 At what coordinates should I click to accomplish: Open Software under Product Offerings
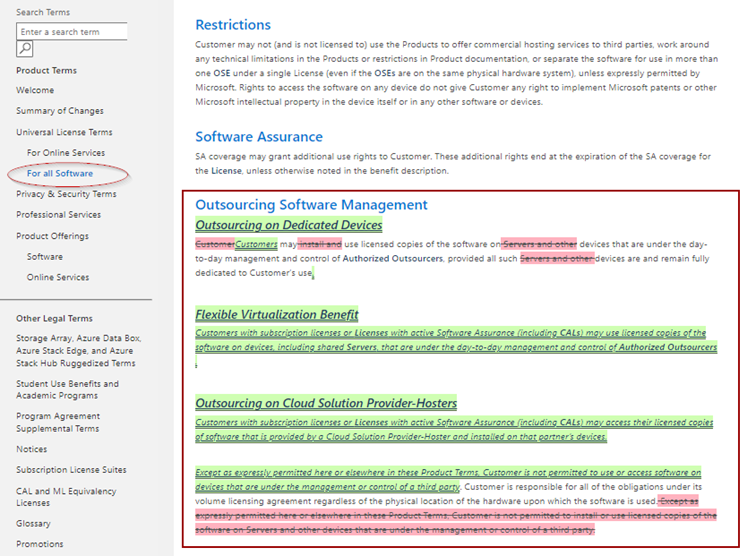click(x=45, y=257)
